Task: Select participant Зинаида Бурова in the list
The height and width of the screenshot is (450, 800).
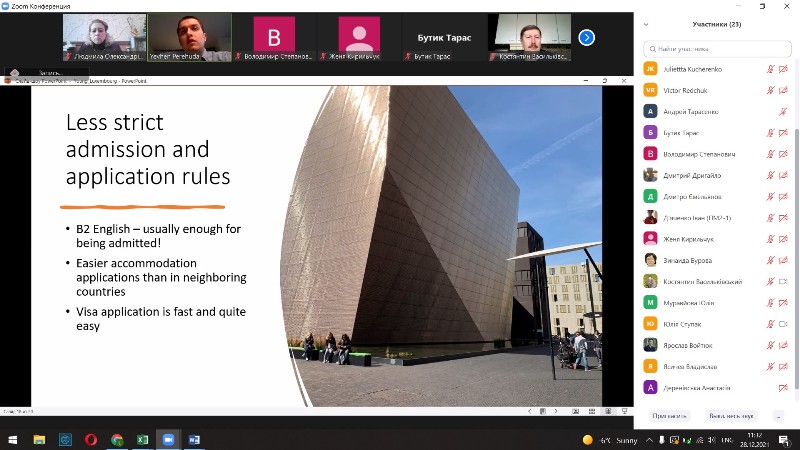Action: click(686, 260)
